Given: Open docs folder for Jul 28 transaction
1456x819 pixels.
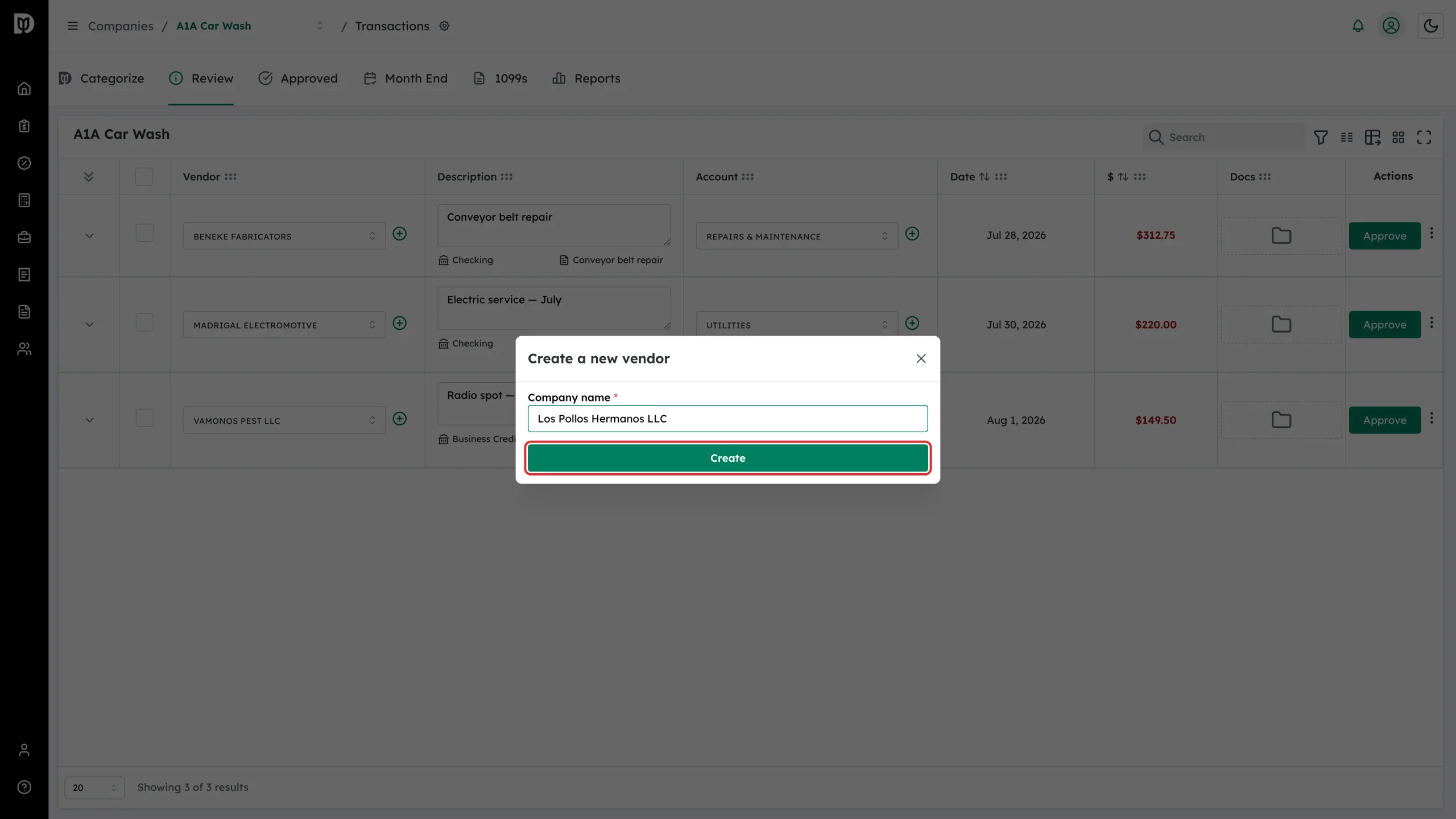Looking at the screenshot, I should pyautogui.click(x=1281, y=235).
